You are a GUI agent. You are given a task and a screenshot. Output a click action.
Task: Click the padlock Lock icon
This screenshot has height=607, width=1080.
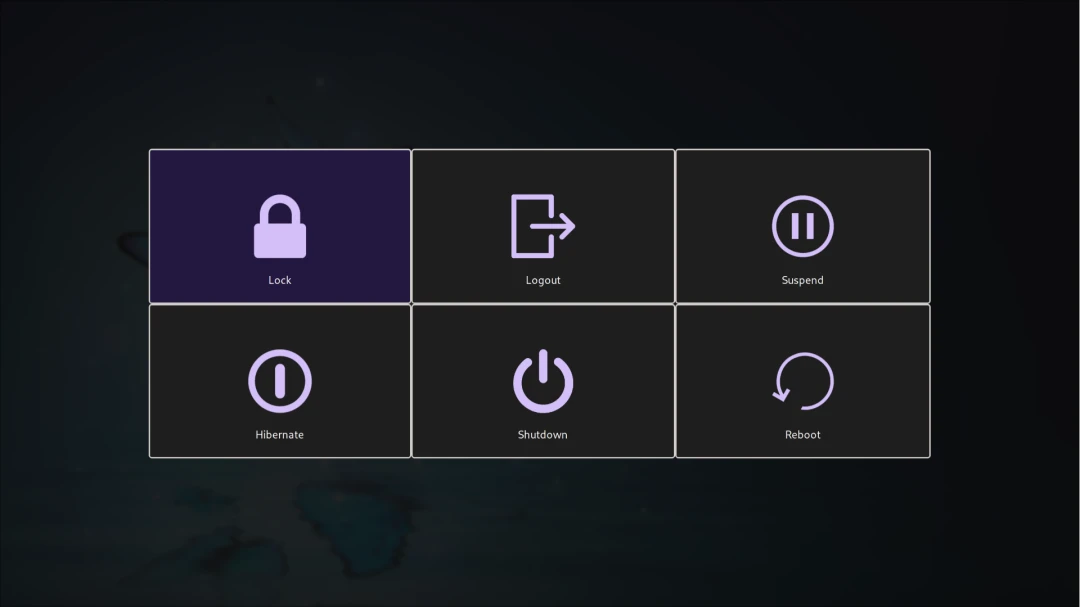(280, 227)
